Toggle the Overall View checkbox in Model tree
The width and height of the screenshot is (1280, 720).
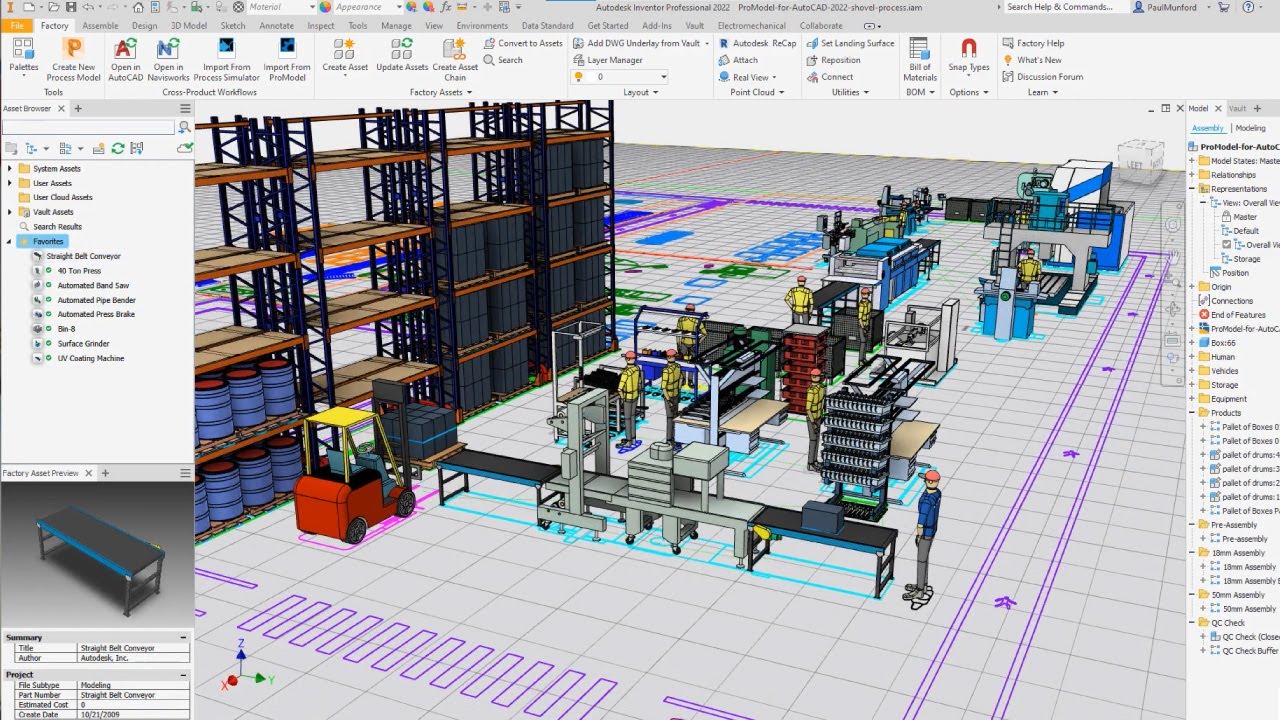click(1227, 244)
